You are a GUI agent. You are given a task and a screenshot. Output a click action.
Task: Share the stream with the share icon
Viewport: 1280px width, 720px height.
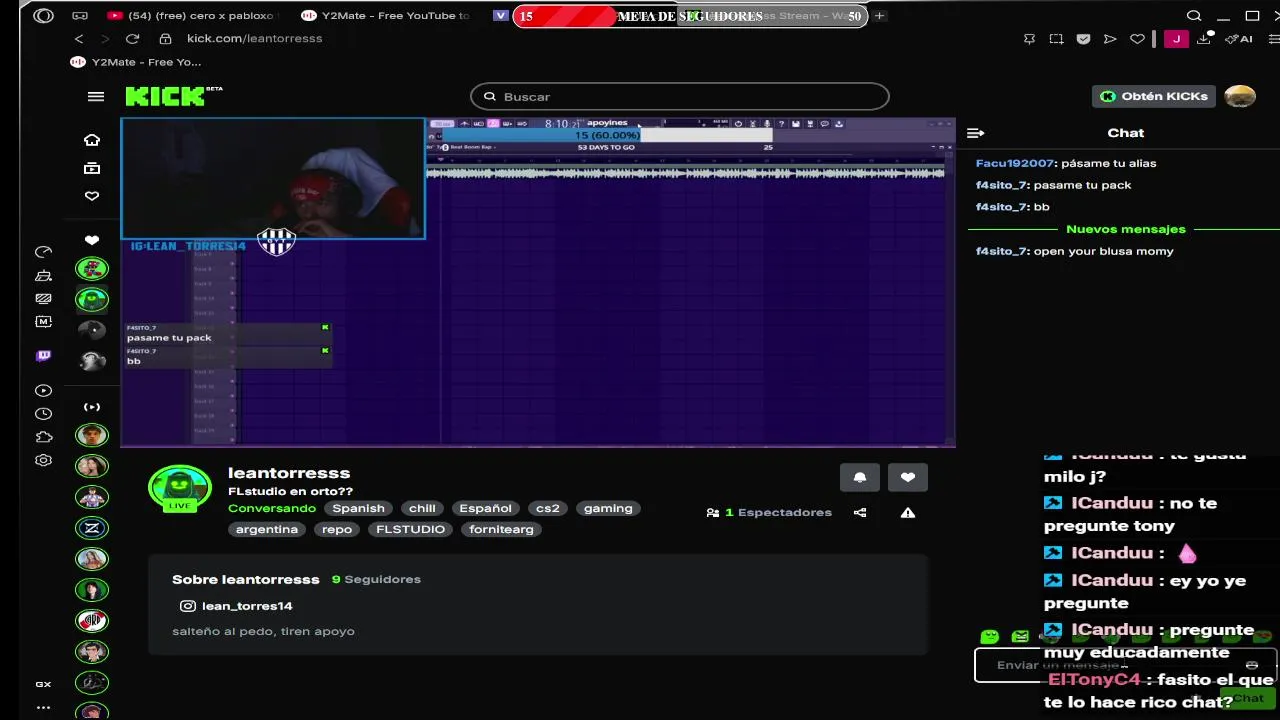(x=860, y=513)
